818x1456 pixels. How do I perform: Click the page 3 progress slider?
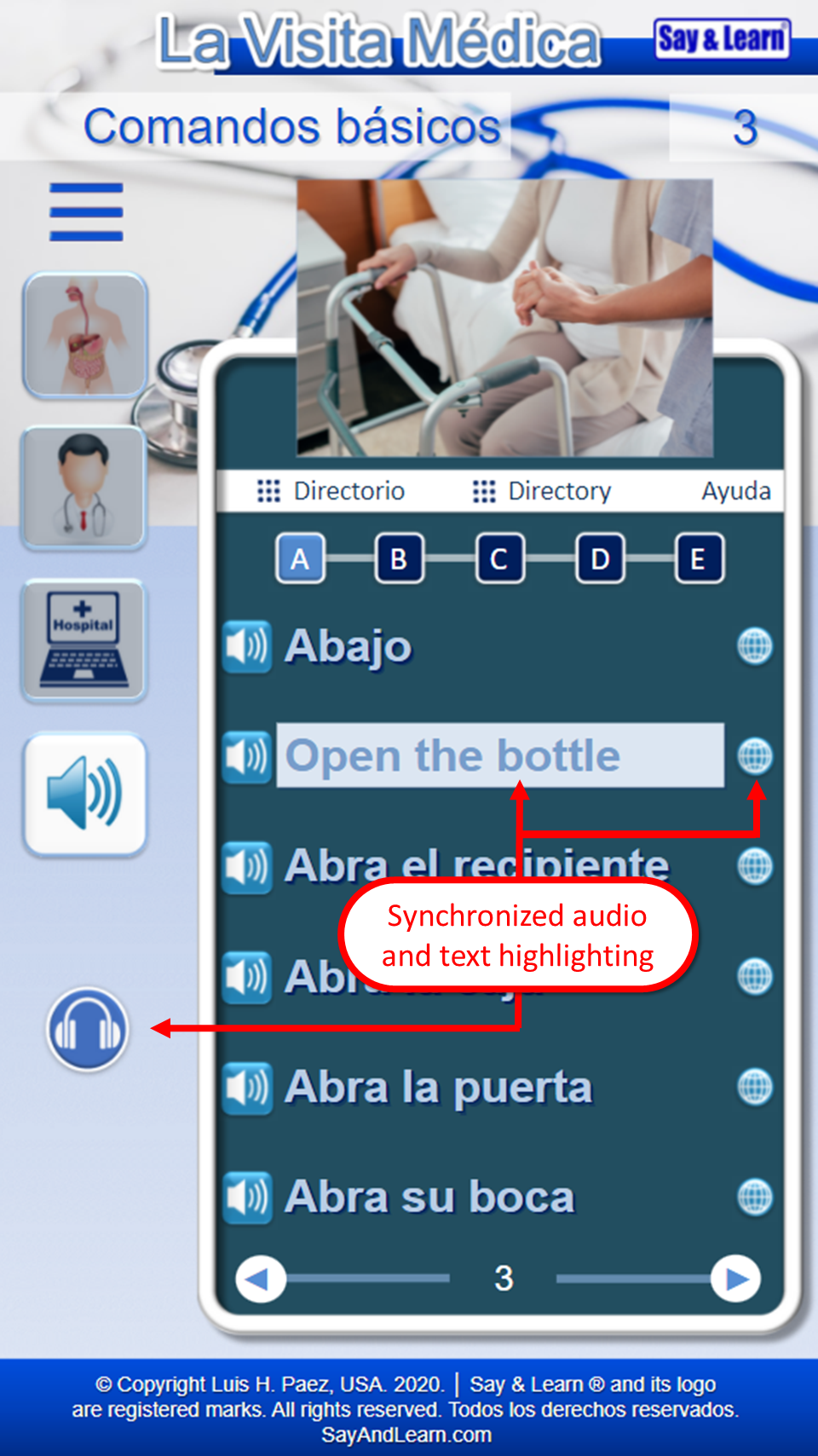504,1278
